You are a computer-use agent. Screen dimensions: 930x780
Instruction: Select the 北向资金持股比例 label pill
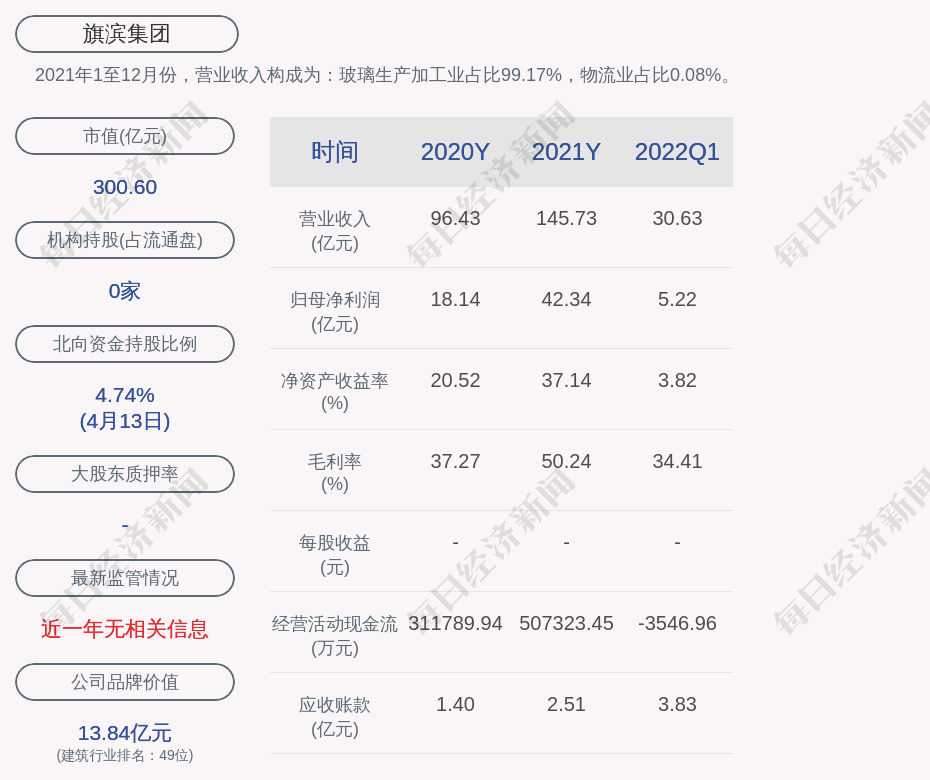coord(125,343)
